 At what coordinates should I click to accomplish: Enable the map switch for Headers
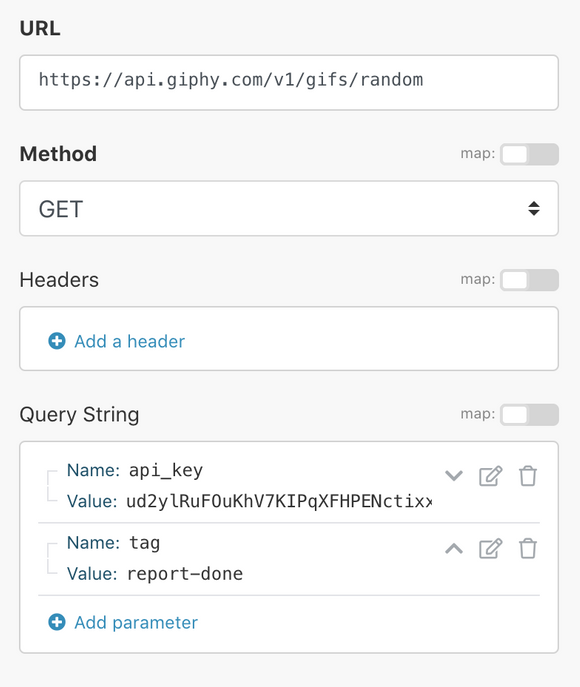pyautogui.click(x=529, y=280)
